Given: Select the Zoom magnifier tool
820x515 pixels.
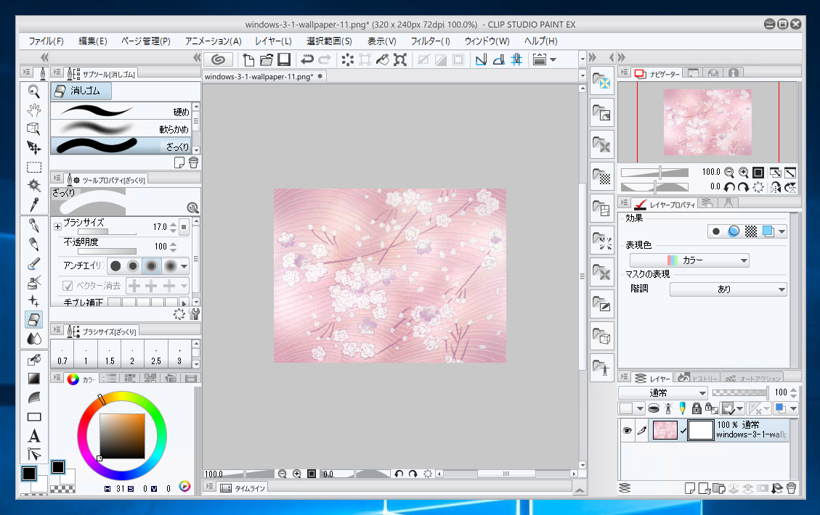Looking at the screenshot, I should coord(34,91).
